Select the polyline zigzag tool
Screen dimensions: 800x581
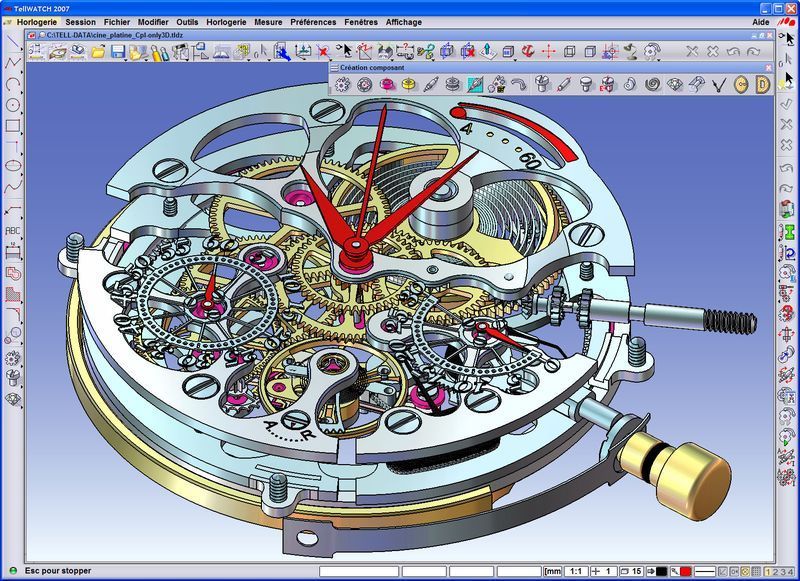coord(12,63)
